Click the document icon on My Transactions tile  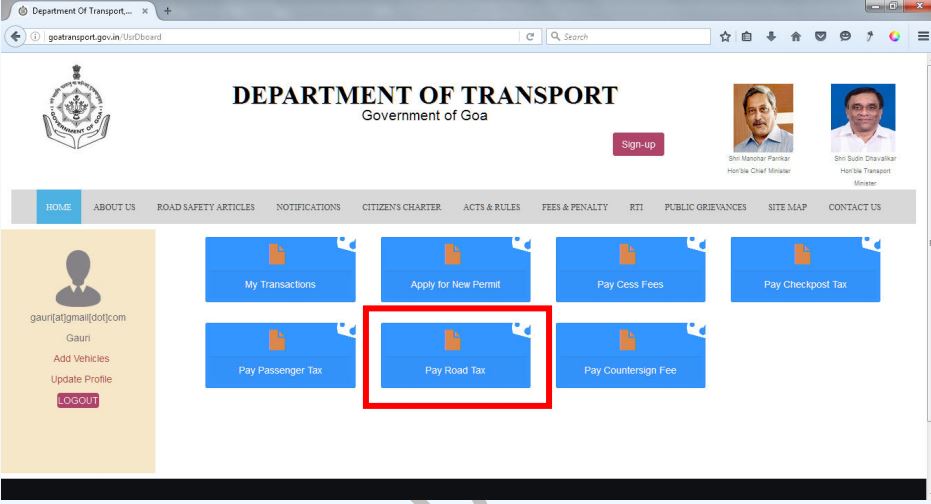click(x=277, y=254)
